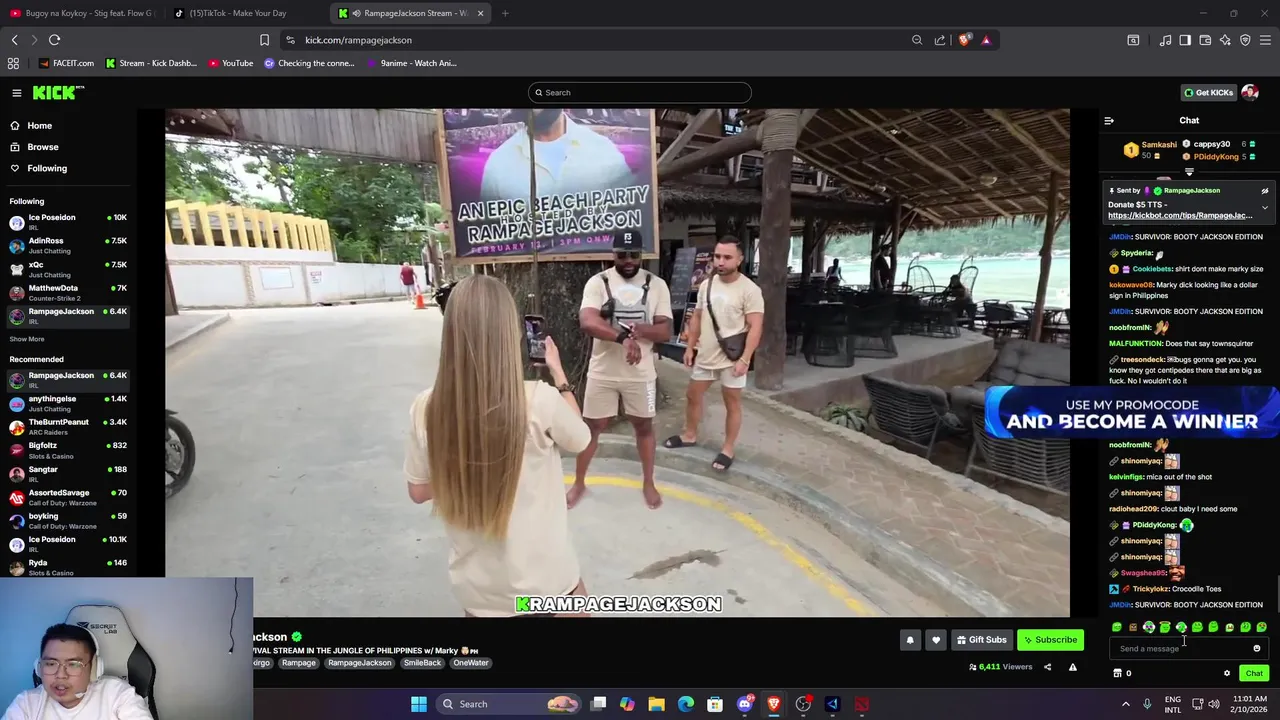Click the kick.com/rampagejackson address bar
The width and height of the screenshot is (1280, 720).
[x=358, y=40]
